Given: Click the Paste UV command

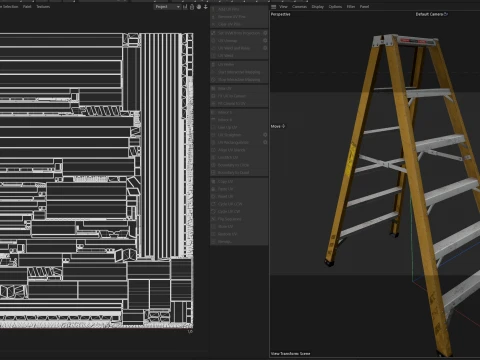Looking at the screenshot, I should pyautogui.click(x=239, y=189).
